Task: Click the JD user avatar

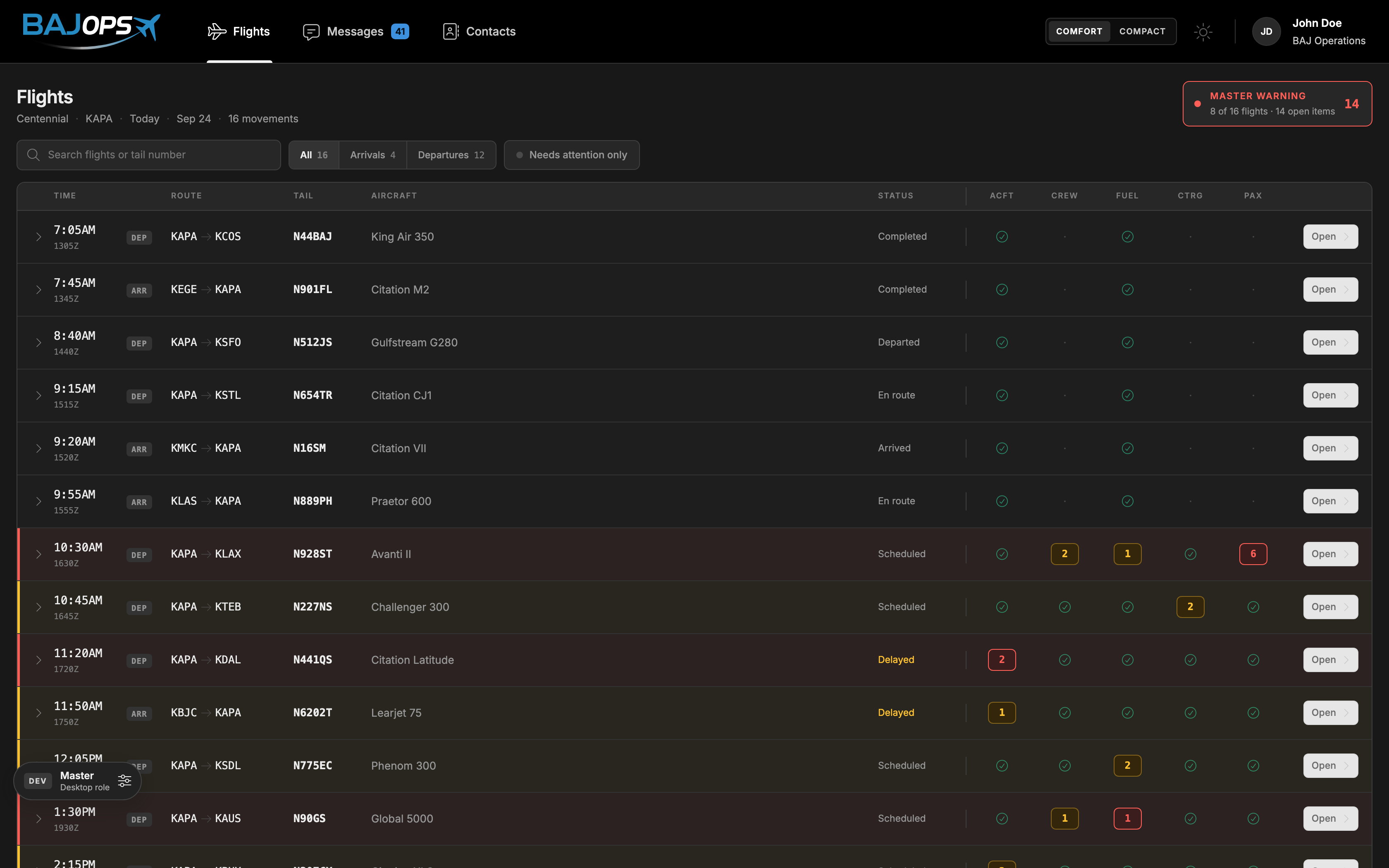Action: coord(1266,31)
